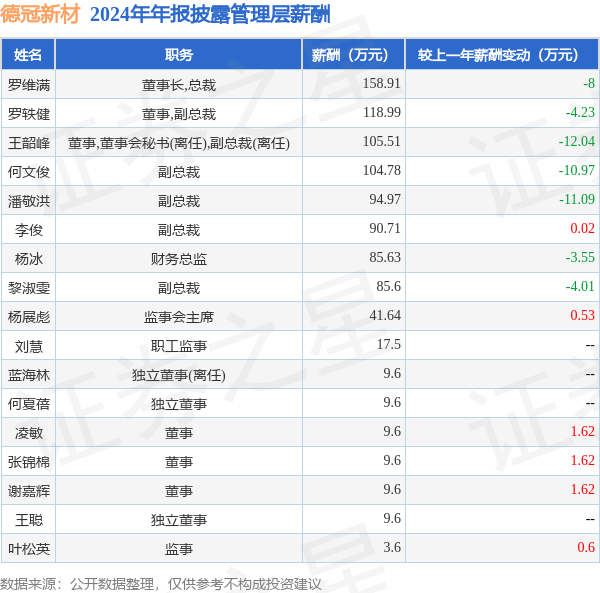The image size is (600, 593).
Task: Click salary value 94.97
Action: tap(385, 199)
